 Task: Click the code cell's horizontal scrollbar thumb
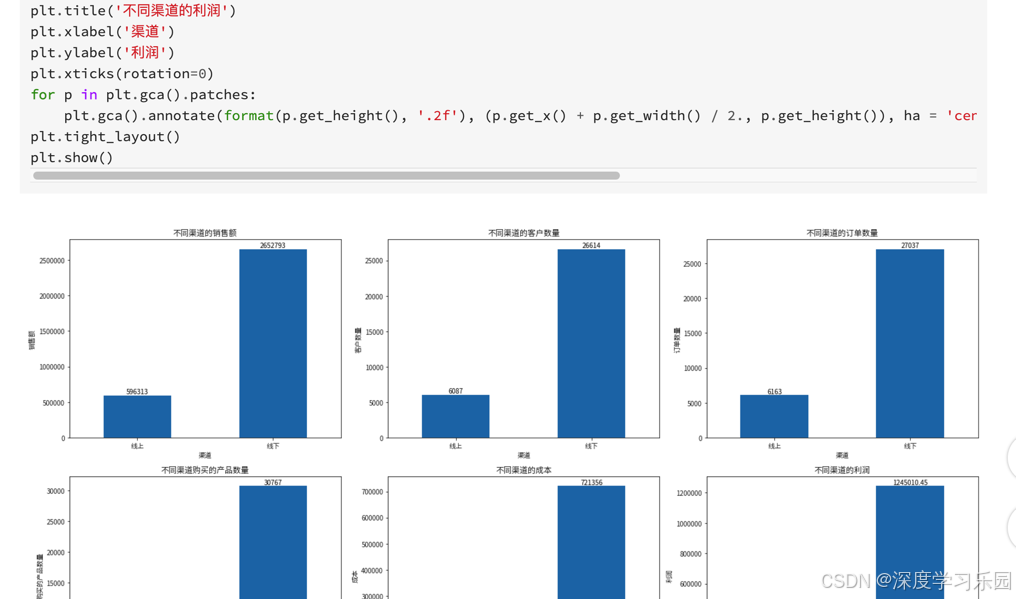point(327,176)
